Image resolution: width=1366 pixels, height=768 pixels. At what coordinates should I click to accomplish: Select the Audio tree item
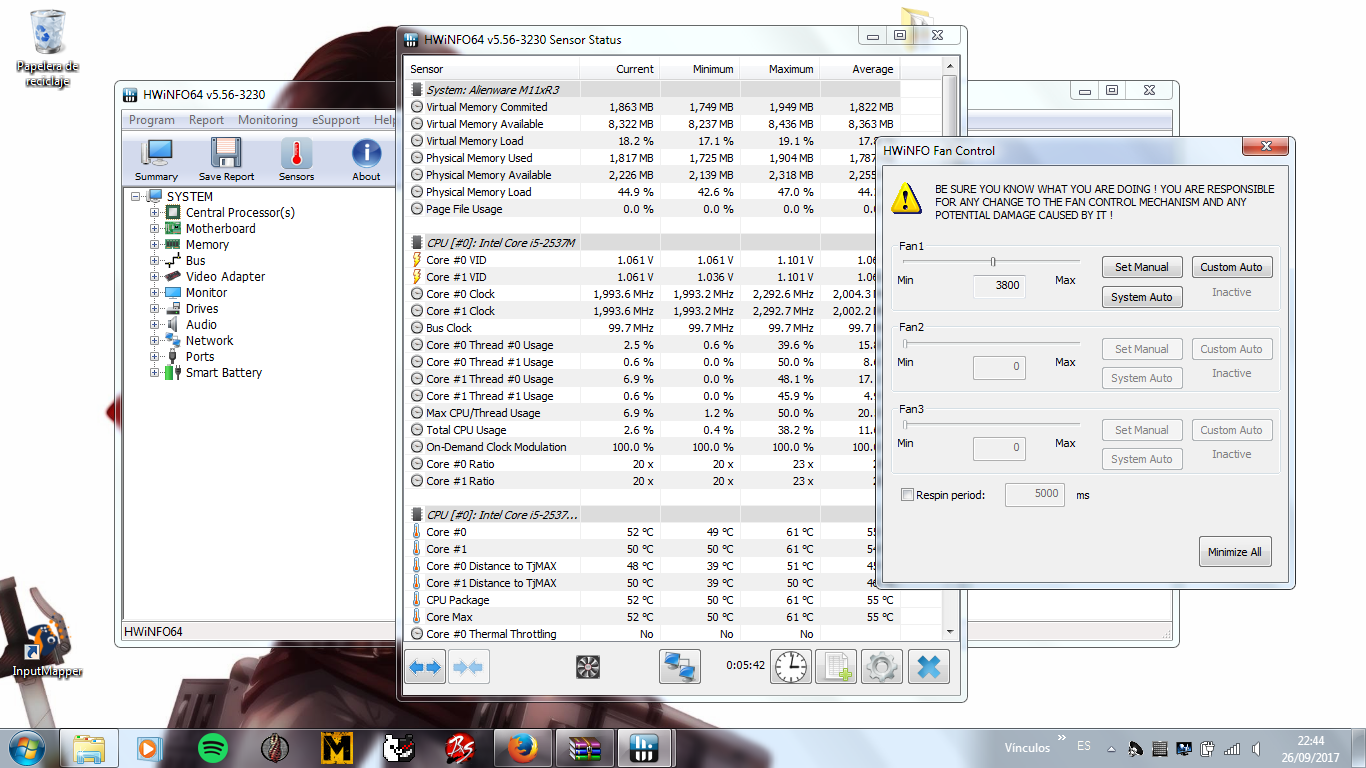pyautogui.click(x=201, y=324)
